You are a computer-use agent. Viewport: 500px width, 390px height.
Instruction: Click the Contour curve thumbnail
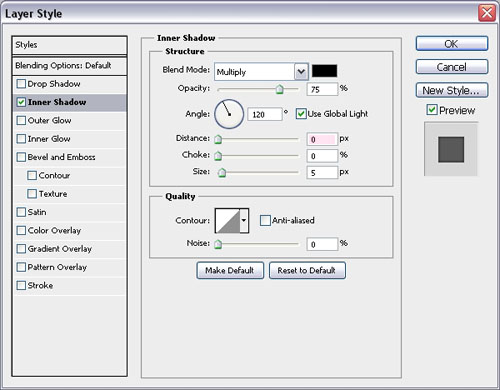pos(228,220)
